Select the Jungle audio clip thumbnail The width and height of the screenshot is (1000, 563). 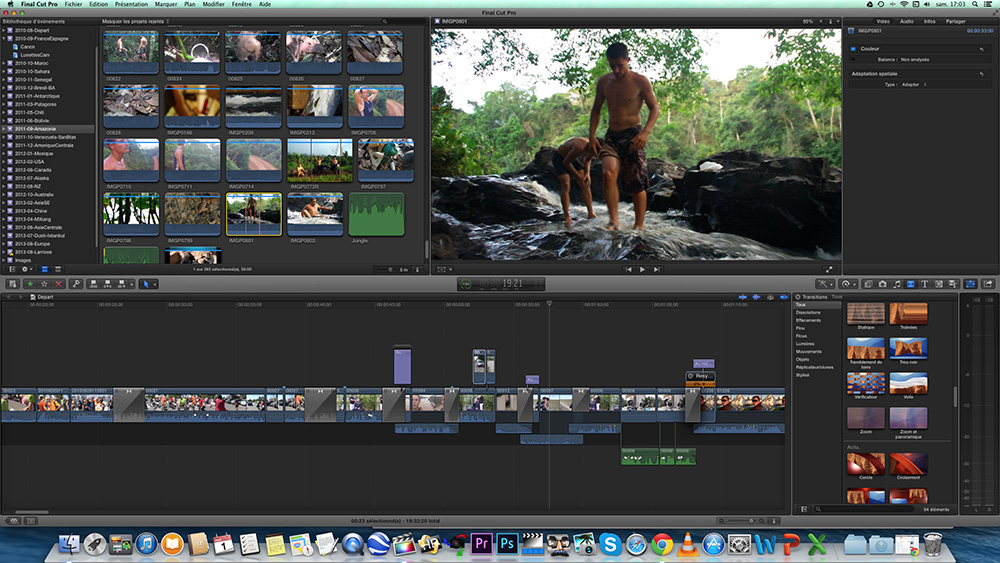pyautogui.click(x=376, y=214)
